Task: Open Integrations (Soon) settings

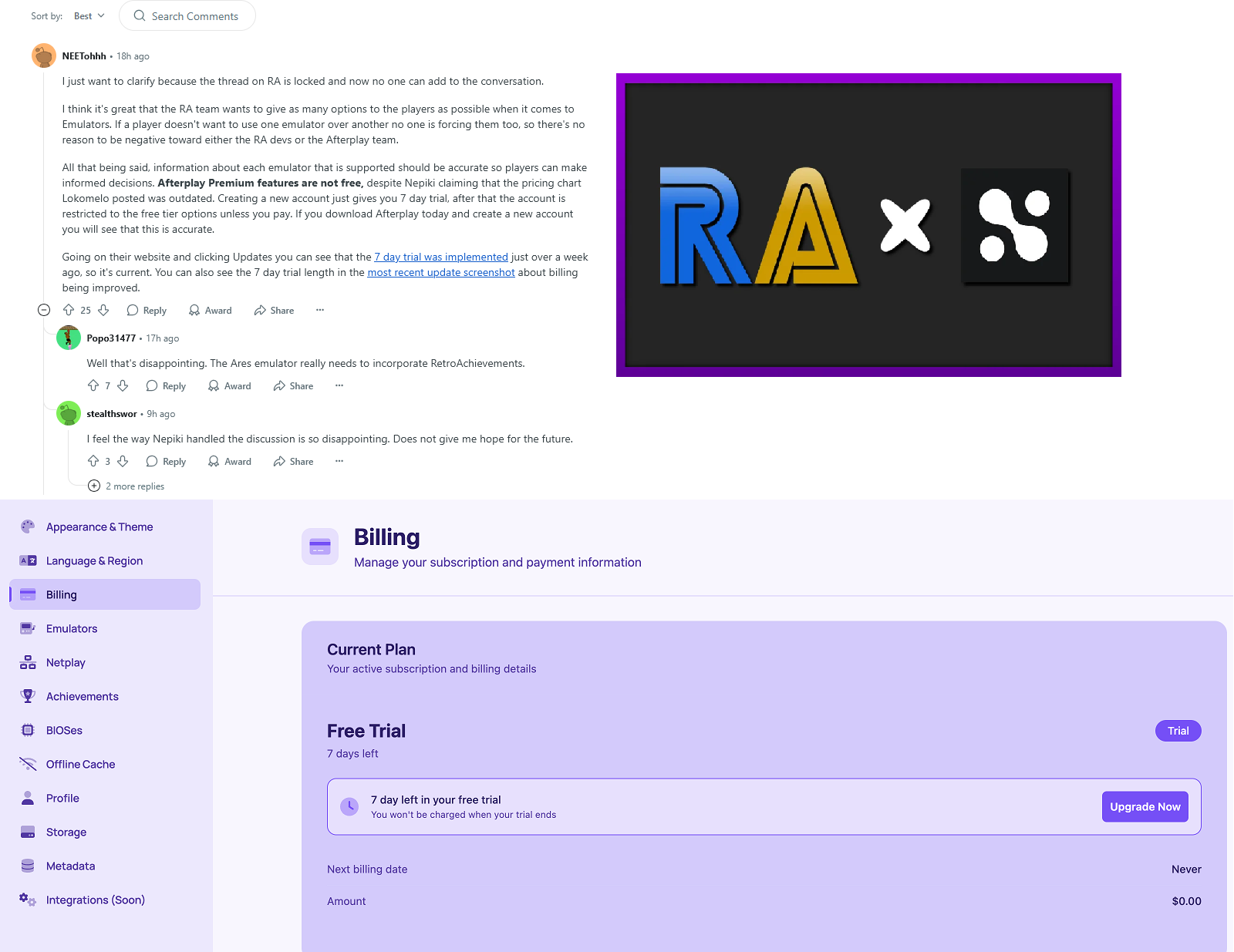Action: pos(105,900)
